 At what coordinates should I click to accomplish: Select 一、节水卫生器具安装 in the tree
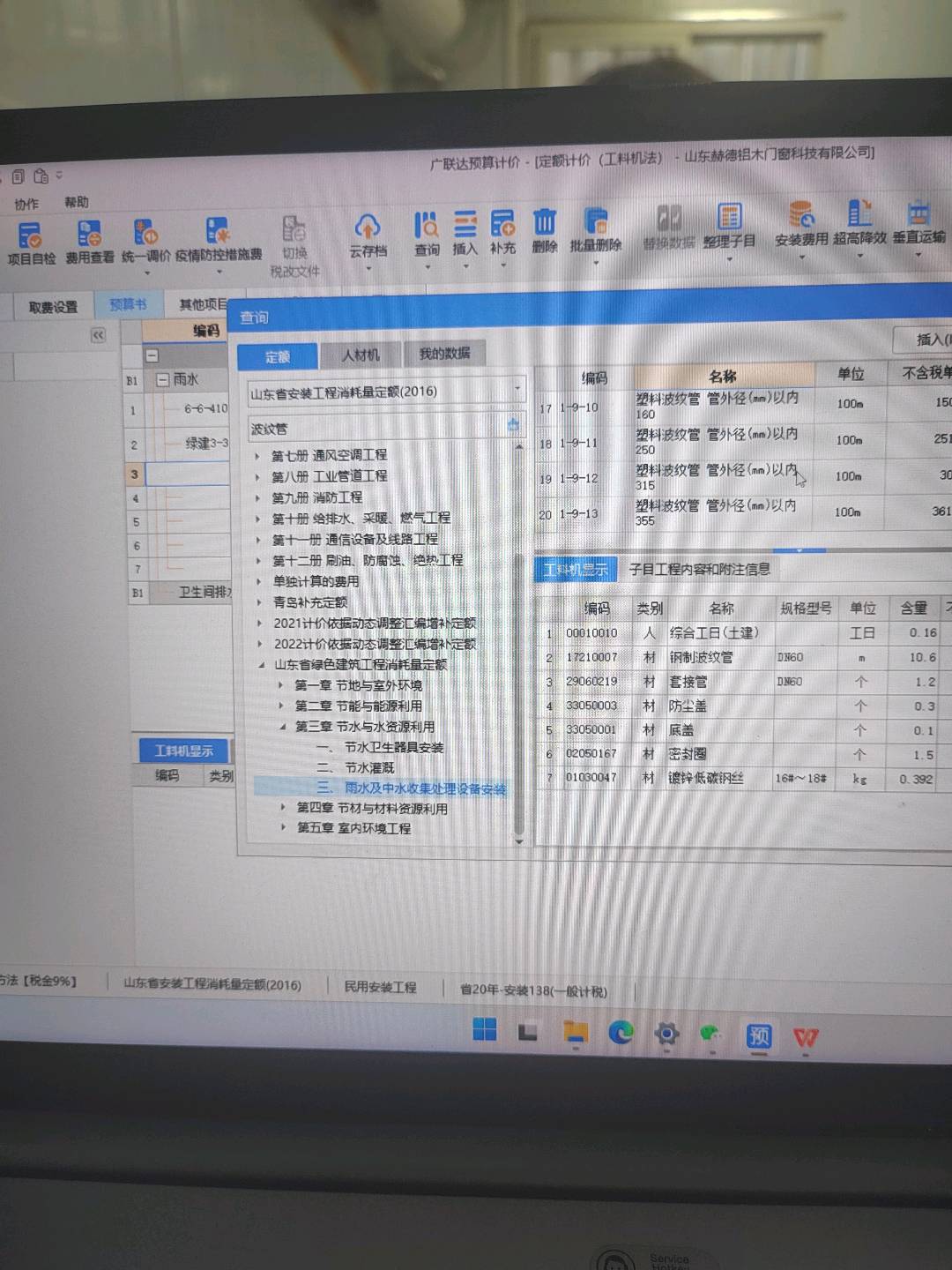point(380,747)
